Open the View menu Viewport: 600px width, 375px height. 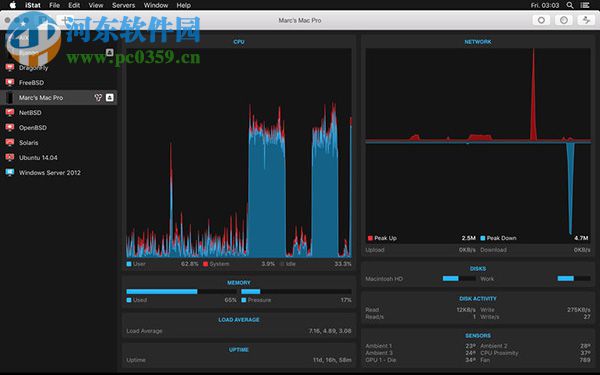click(96, 5)
